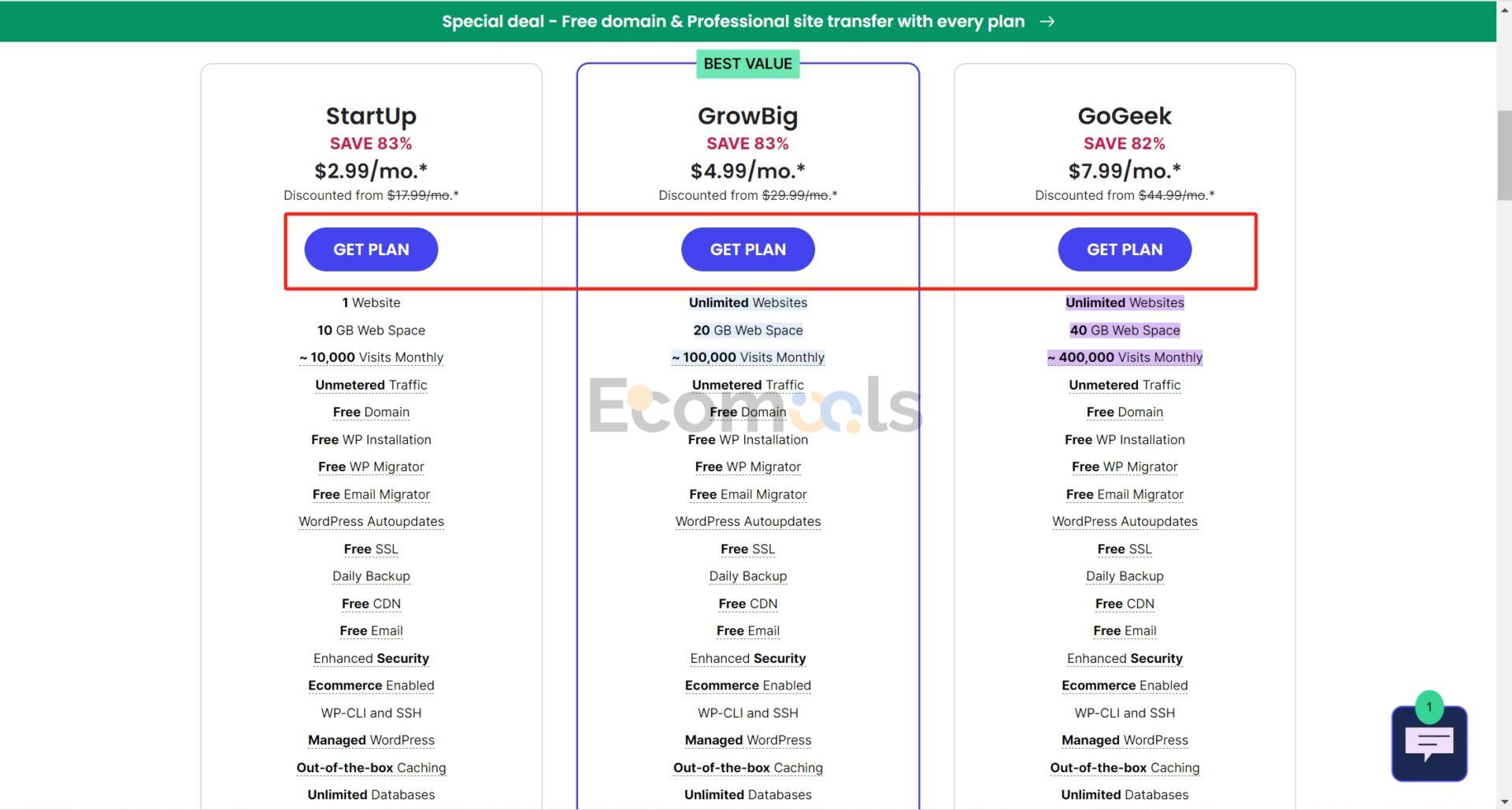Click StartUp 'Enhanced Security' feature
The width and height of the screenshot is (1512, 810).
point(371,658)
